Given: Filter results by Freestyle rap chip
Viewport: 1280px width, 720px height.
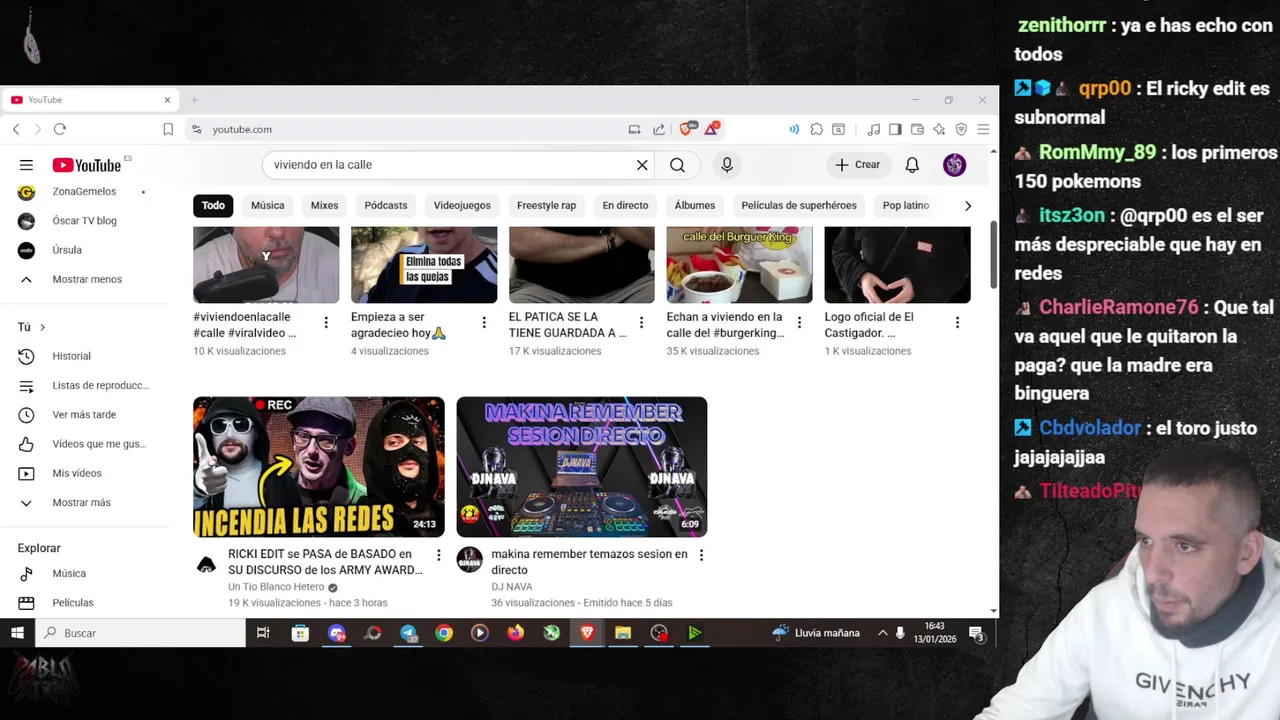Looking at the screenshot, I should click(546, 206).
